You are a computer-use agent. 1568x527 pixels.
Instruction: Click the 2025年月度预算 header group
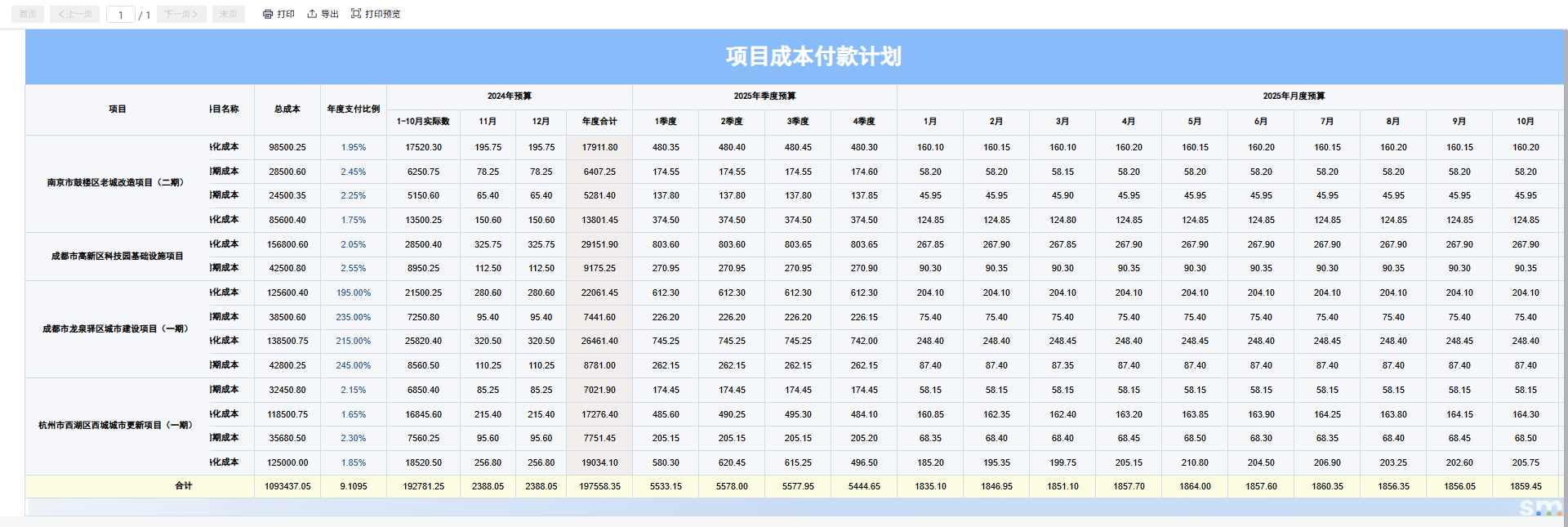(1294, 96)
